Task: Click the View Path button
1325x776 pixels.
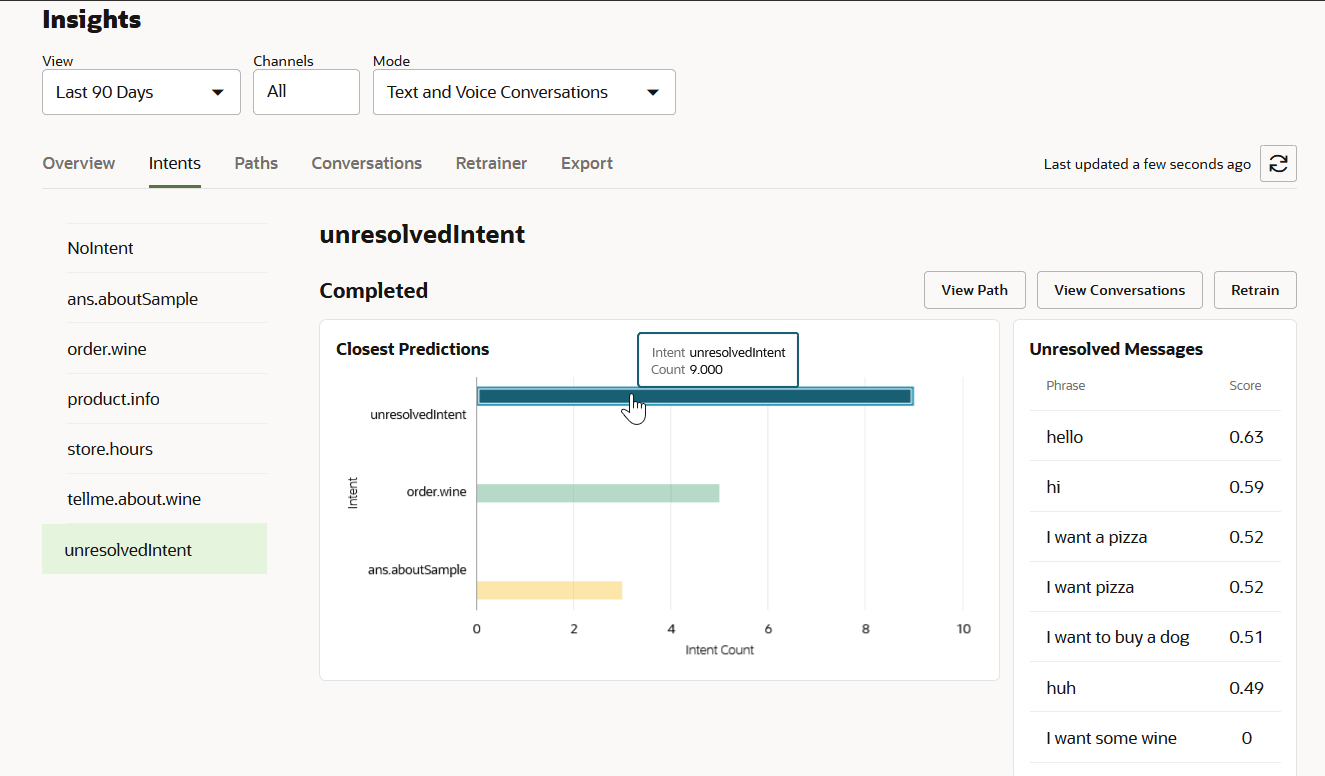Action: point(974,290)
